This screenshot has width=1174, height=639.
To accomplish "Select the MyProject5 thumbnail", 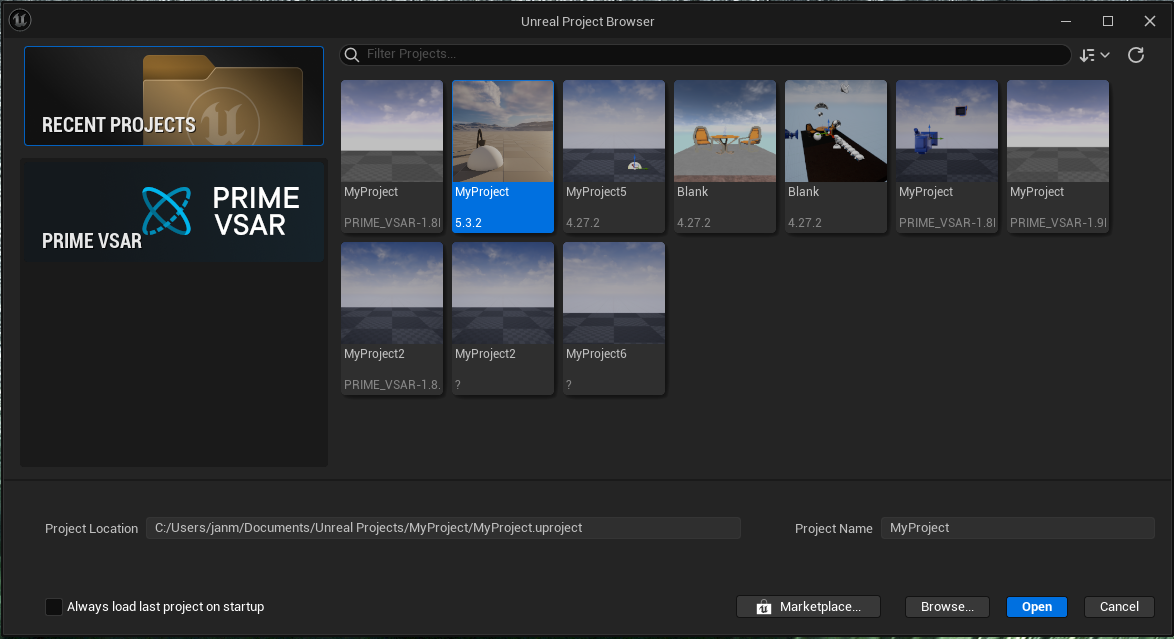I will [x=614, y=131].
